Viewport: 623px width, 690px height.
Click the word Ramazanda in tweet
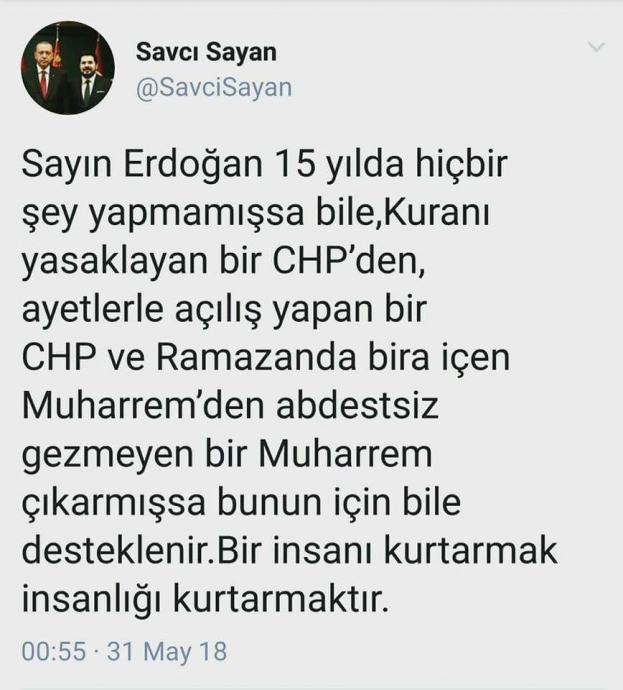[256, 358]
